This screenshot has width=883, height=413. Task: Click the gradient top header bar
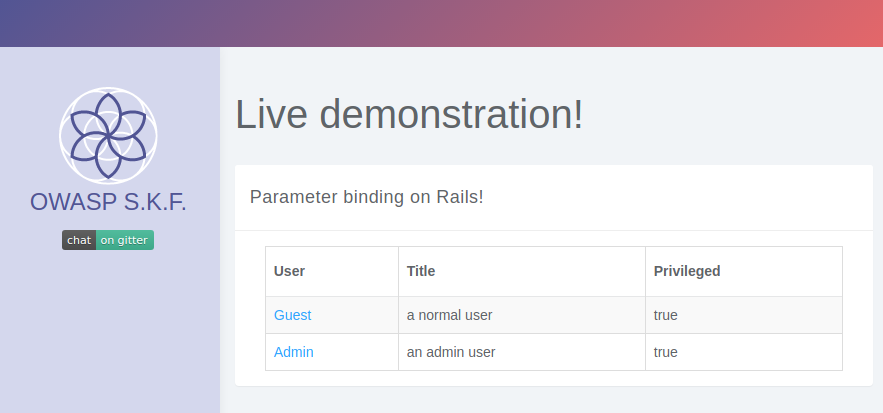point(442,23)
